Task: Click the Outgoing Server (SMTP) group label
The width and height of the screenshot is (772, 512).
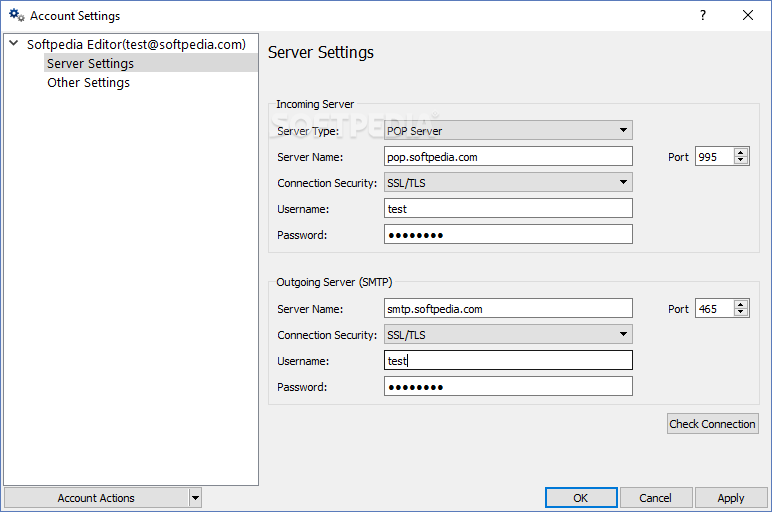Action: (x=334, y=282)
